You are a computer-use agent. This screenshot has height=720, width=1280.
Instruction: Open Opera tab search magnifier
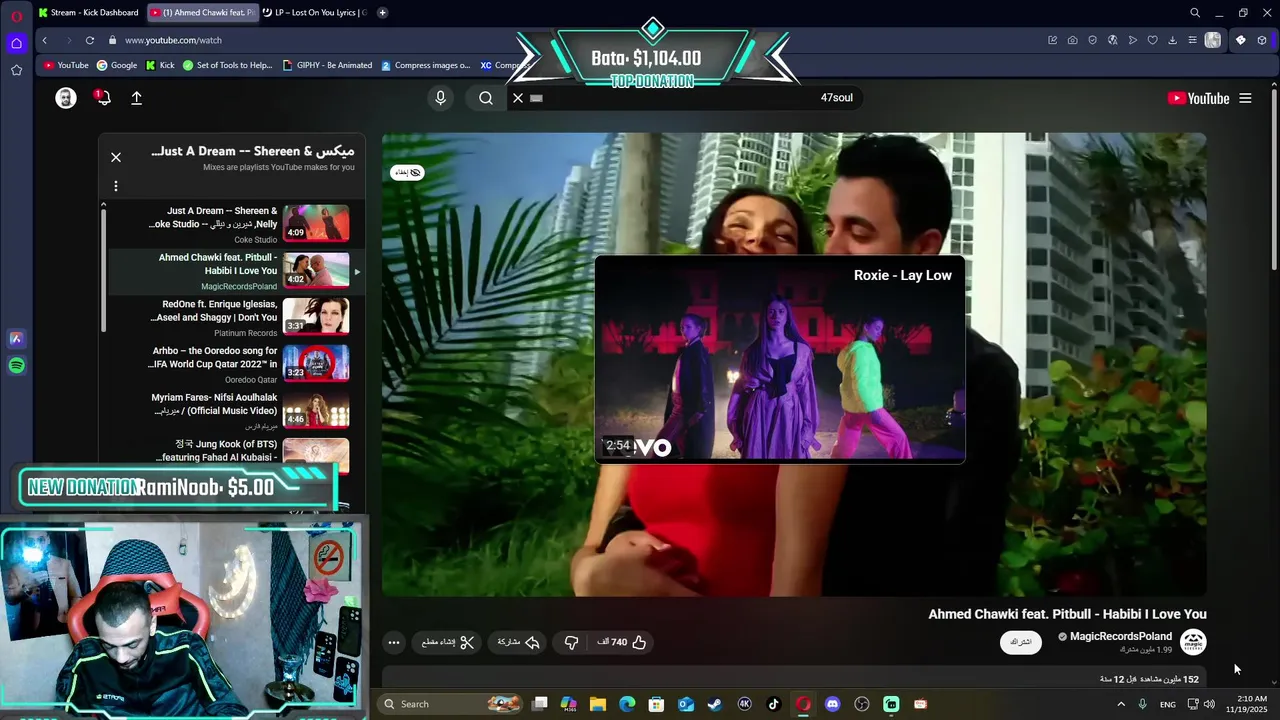tap(1194, 13)
